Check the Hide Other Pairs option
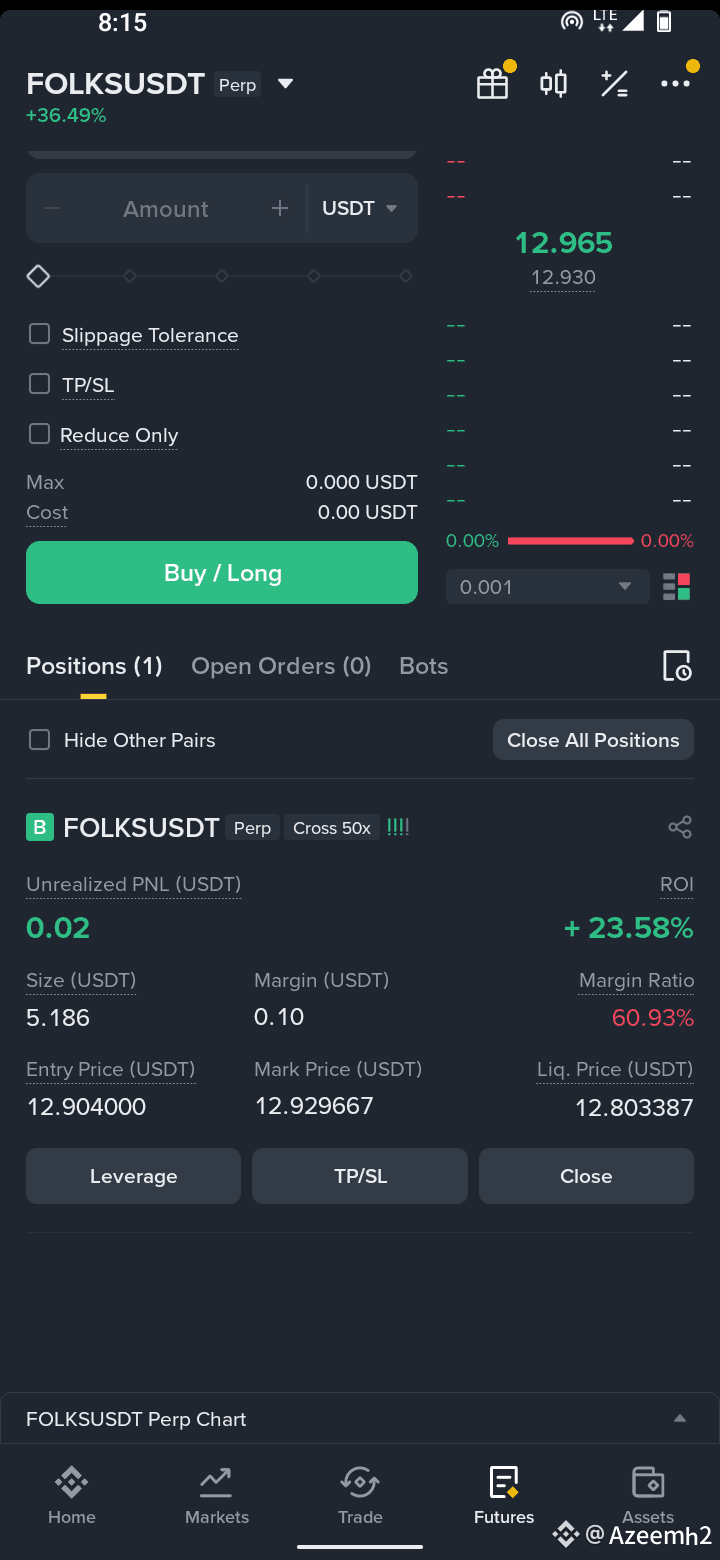Image resolution: width=720 pixels, height=1560 pixels. [39, 740]
